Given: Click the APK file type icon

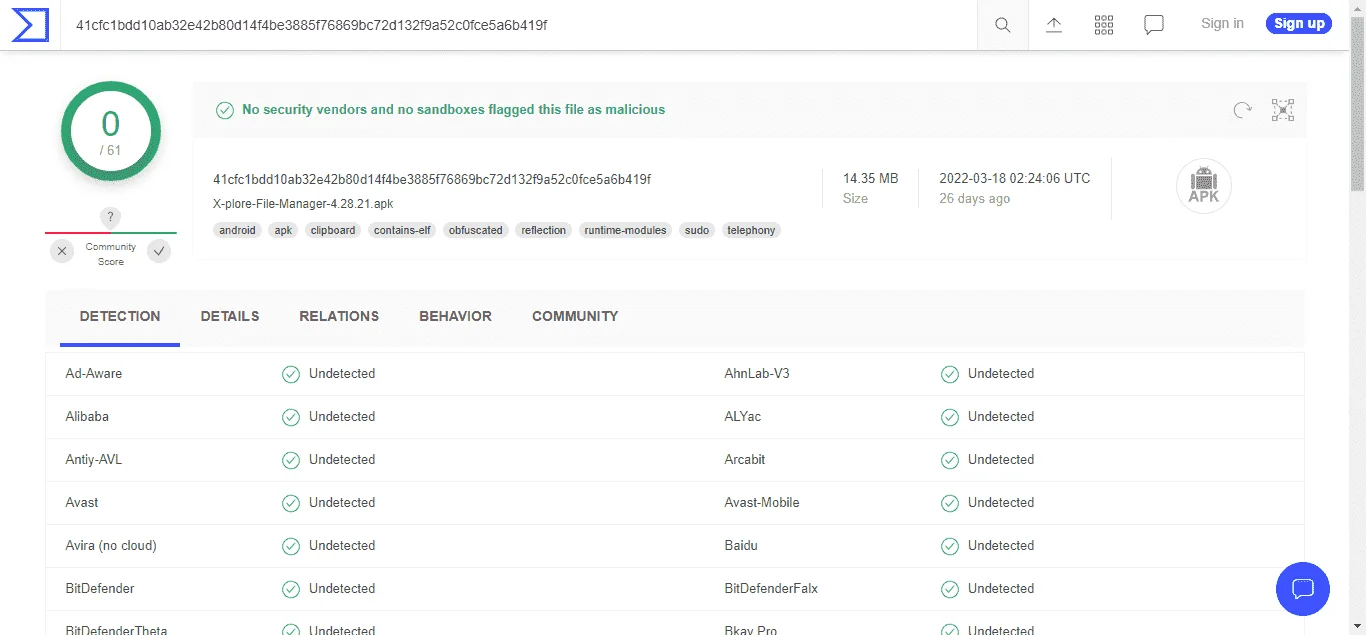Looking at the screenshot, I should [x=1204, y=186].
